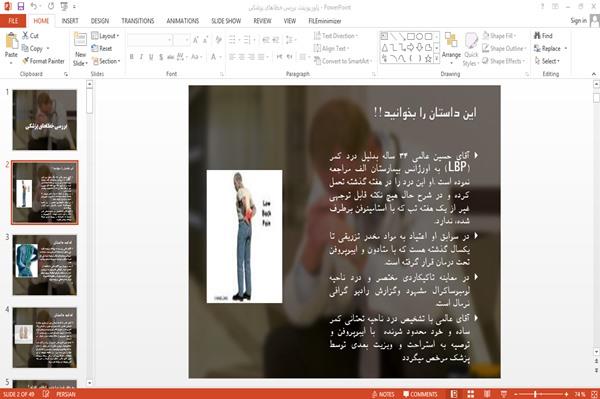The image size is (600, 399).
Task: Open the Layout dropdown
Action: tap(105, 36)
